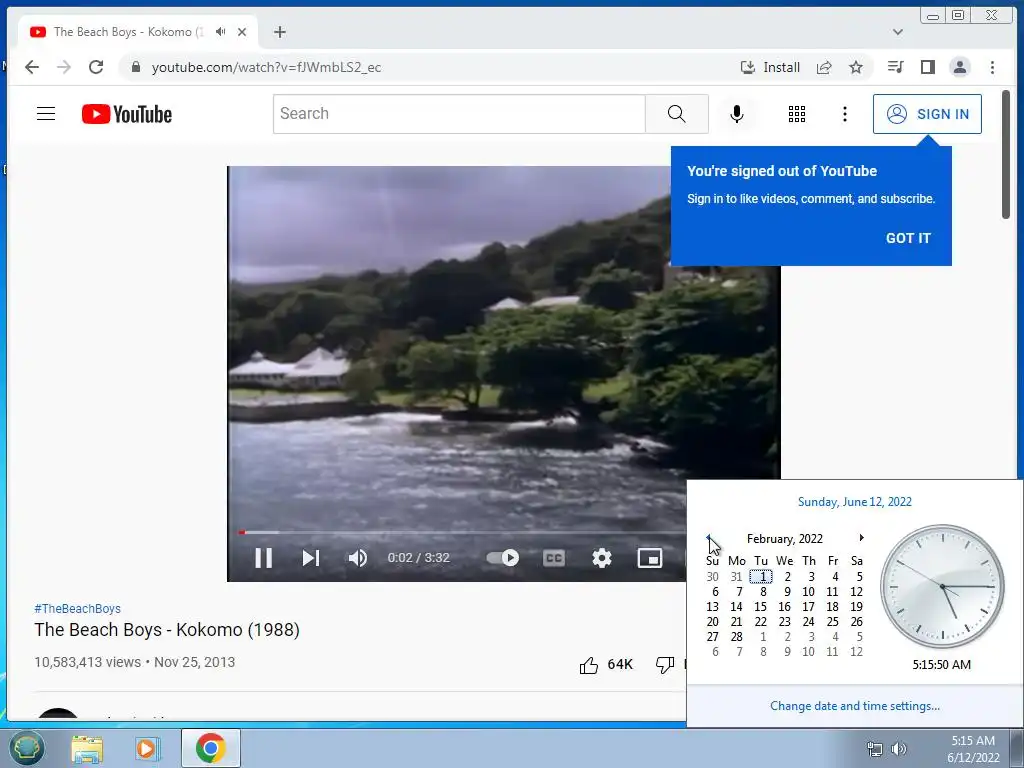Reload the YouTube page

coord(96,67)
